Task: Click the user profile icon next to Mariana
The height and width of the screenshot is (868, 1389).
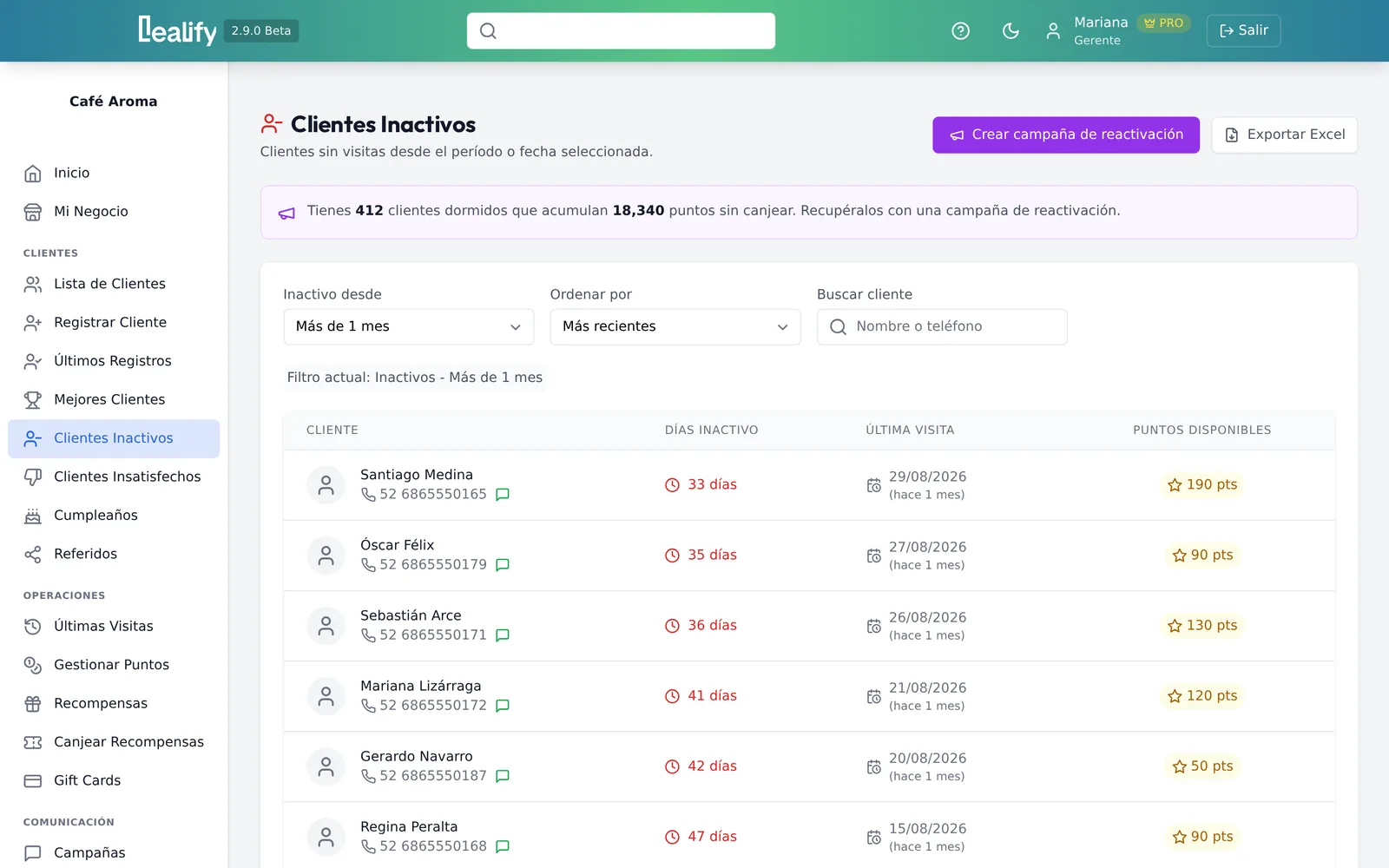Action: (1053, 31)
